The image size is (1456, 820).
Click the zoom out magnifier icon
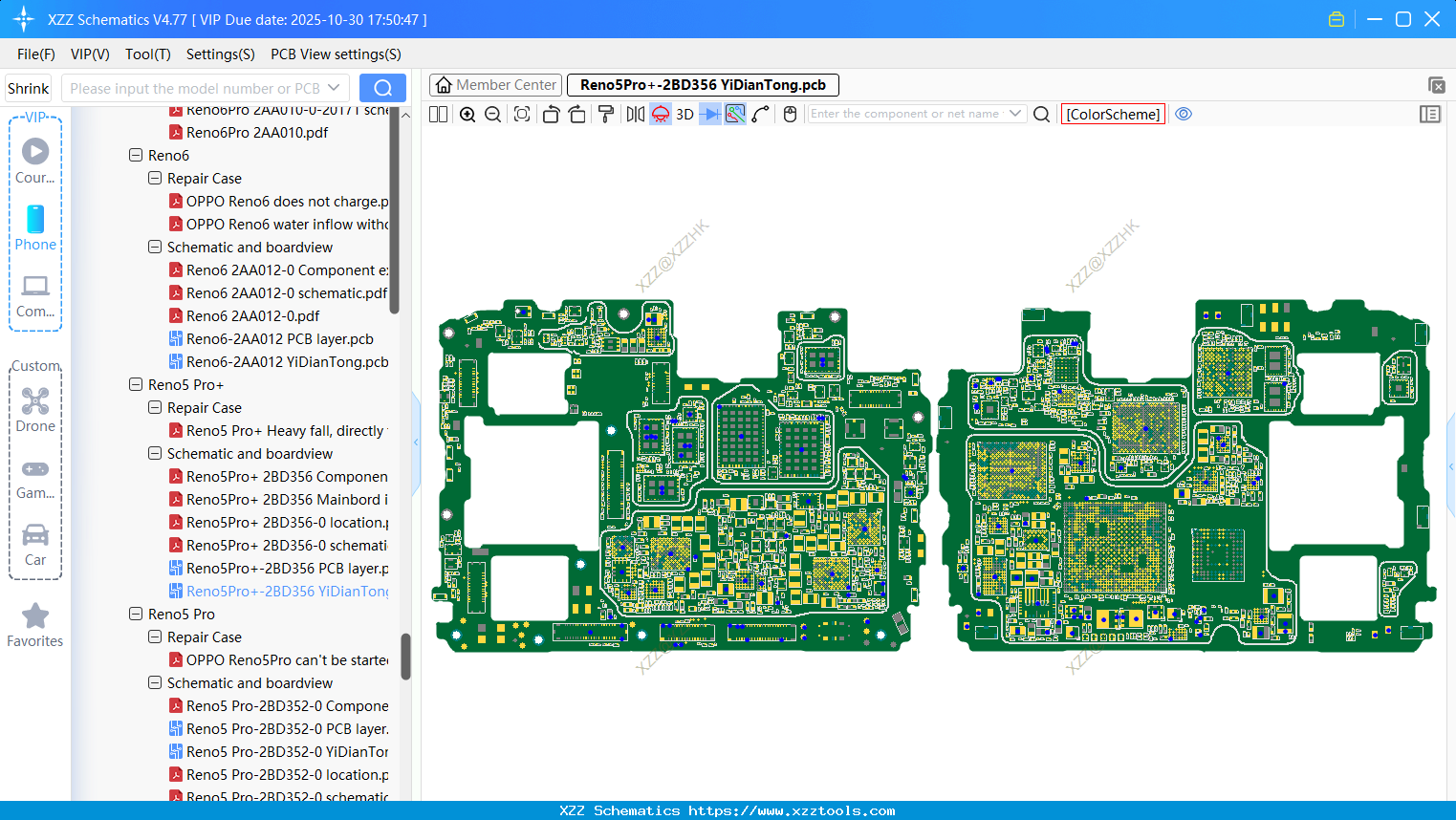(x=493, y=115)
